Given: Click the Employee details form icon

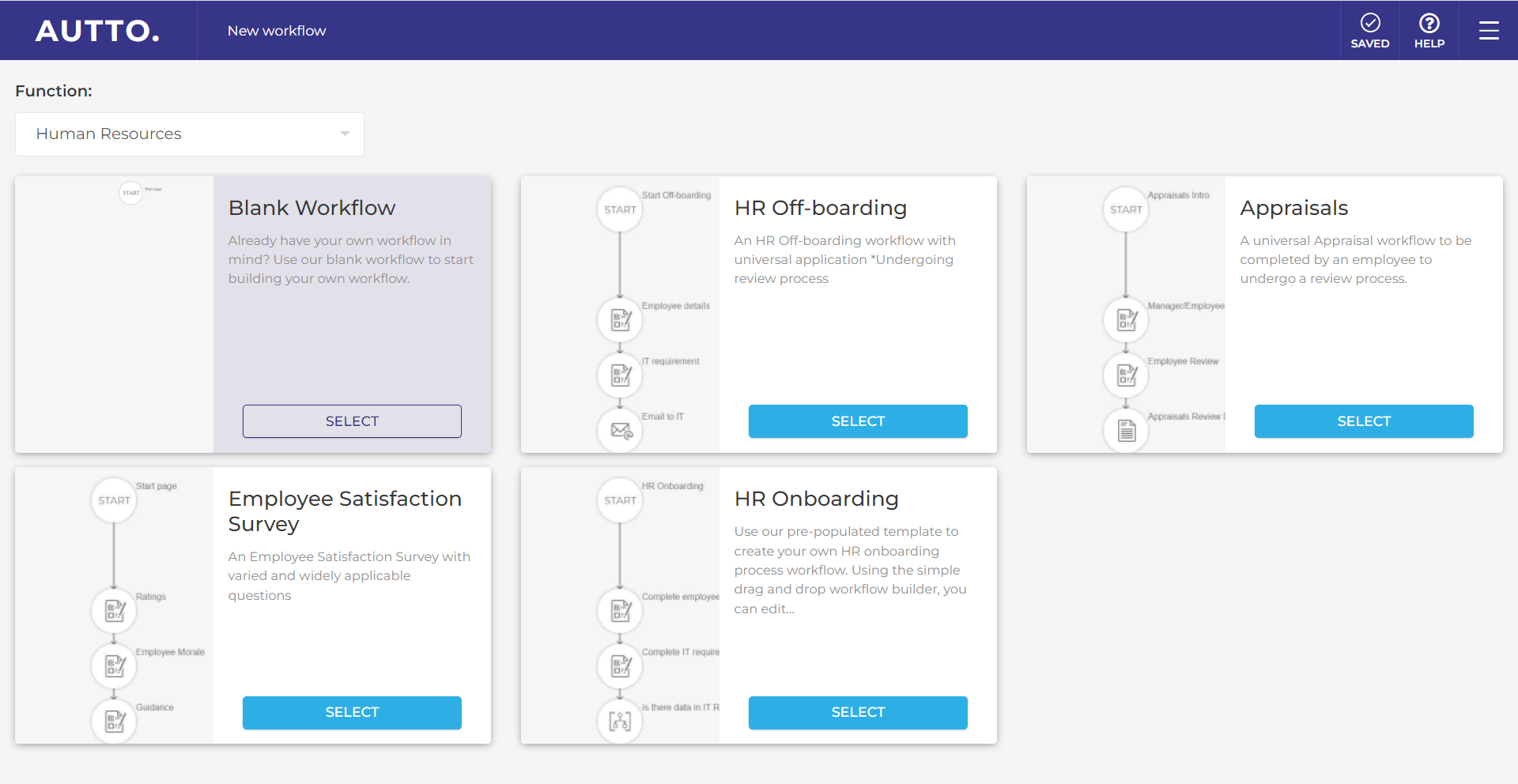Looking at the screenshot, I should (x=621, y=320).
